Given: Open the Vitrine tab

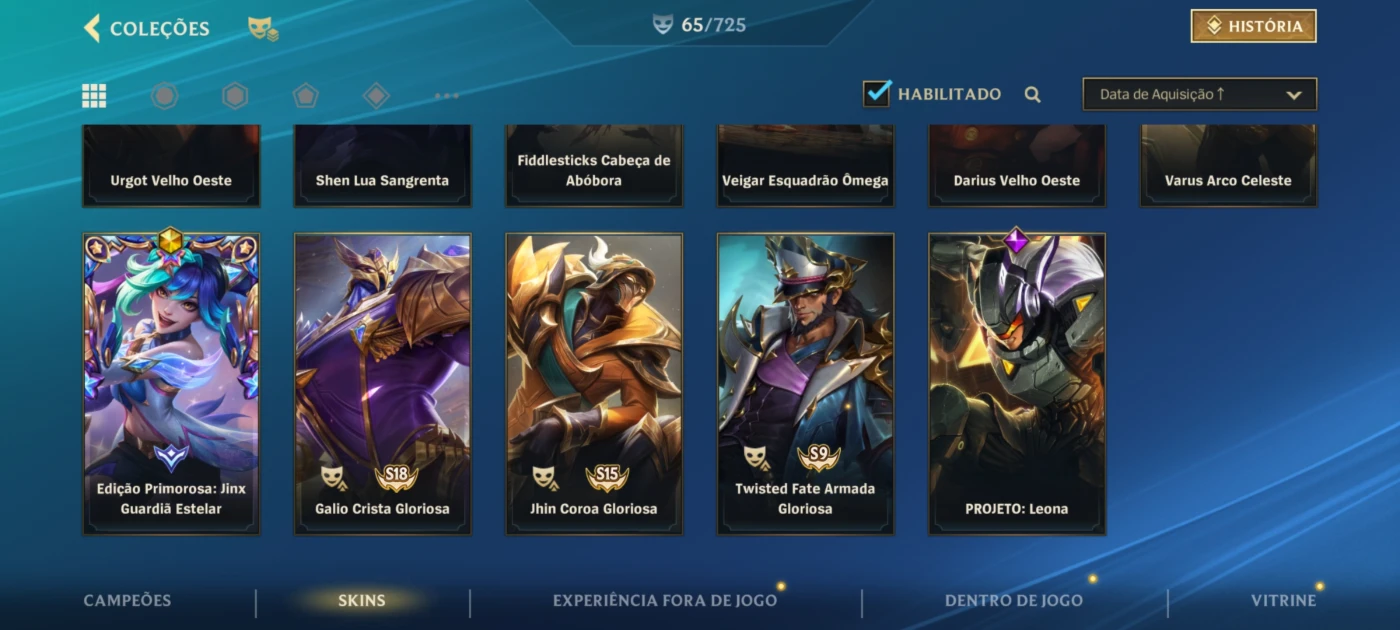Looking at the screenshot, I should tap(1284, 601).
